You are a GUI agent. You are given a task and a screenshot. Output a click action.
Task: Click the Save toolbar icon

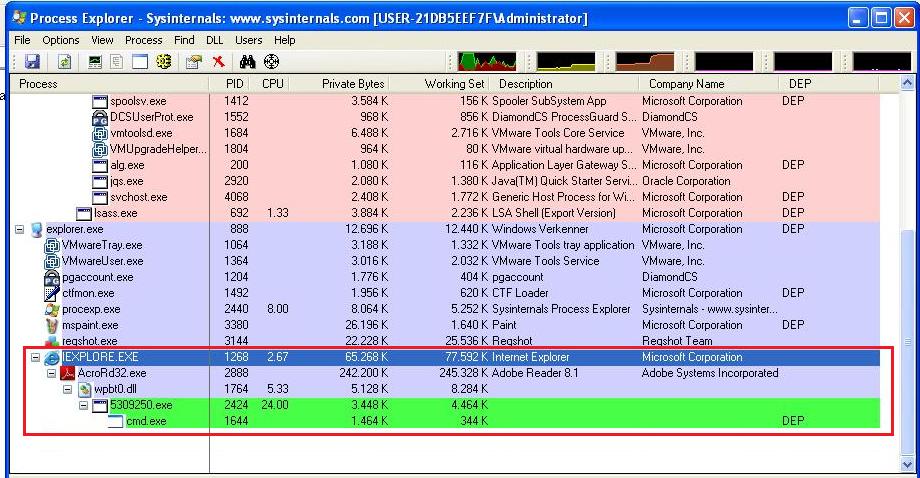(x=32, y=62)
